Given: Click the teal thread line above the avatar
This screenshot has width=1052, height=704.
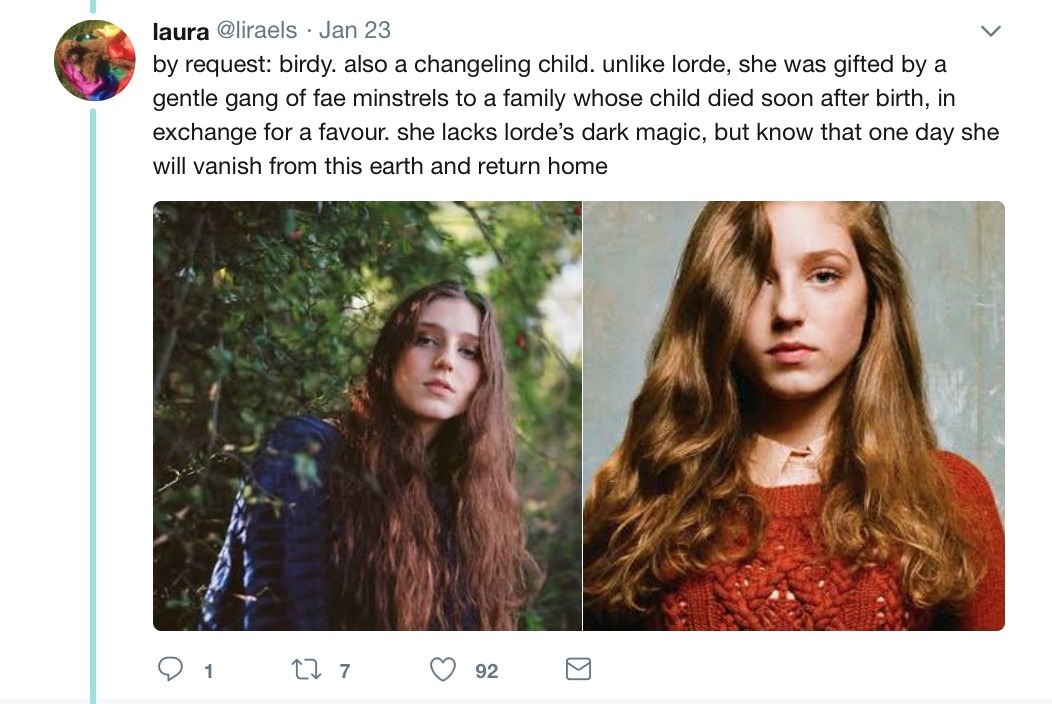Looking at the screenshot, I should [x=93, y=6].
